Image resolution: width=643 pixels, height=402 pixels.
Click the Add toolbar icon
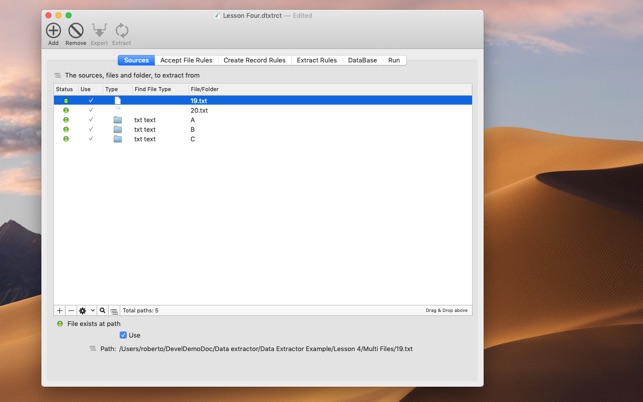pyautogui.click(x=53, y=32)
